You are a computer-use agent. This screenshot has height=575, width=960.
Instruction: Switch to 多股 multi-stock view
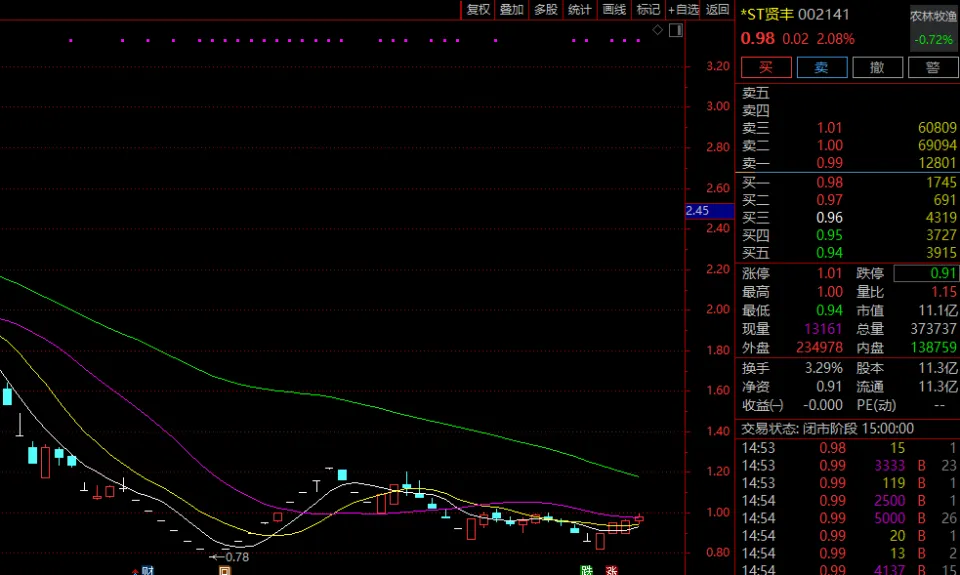545,10
